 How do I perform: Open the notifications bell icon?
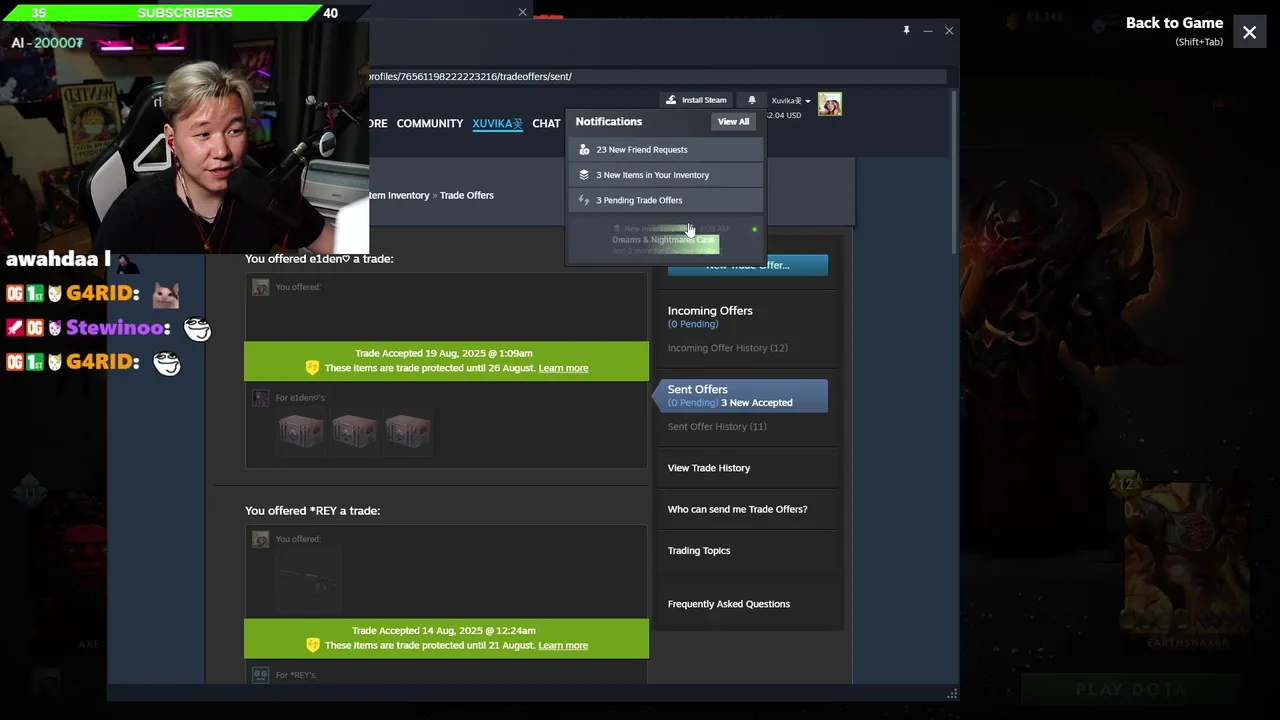[x=752, y=100]
